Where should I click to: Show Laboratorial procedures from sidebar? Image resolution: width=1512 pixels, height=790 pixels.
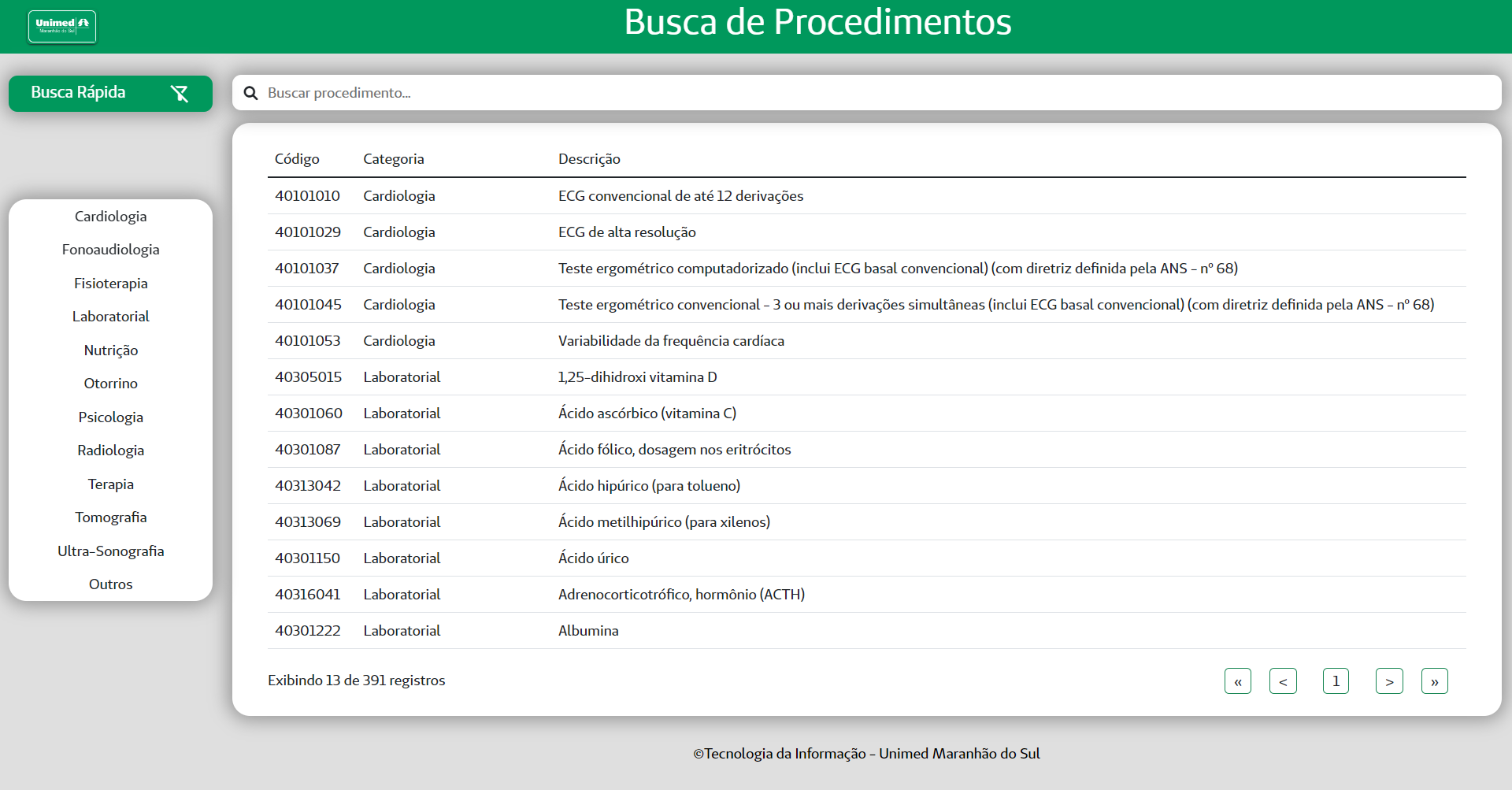[x=110, y=317]
